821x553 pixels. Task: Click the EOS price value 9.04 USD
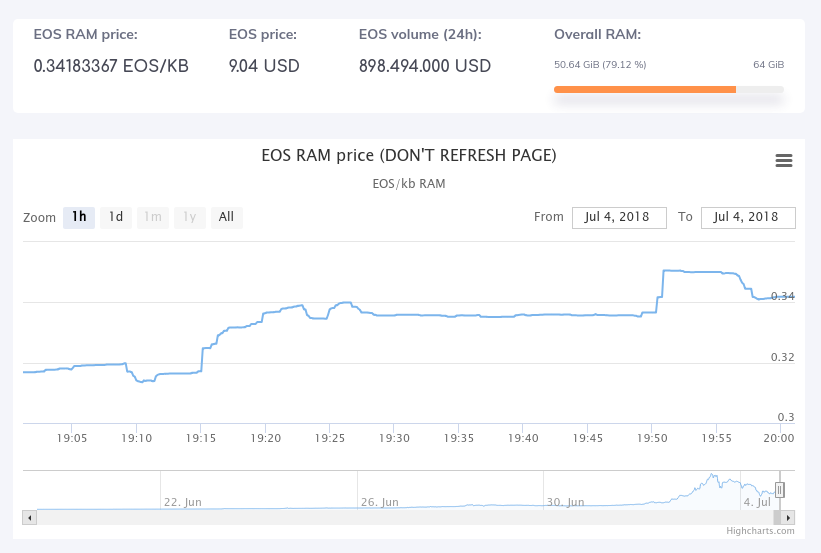pos(264,66)
